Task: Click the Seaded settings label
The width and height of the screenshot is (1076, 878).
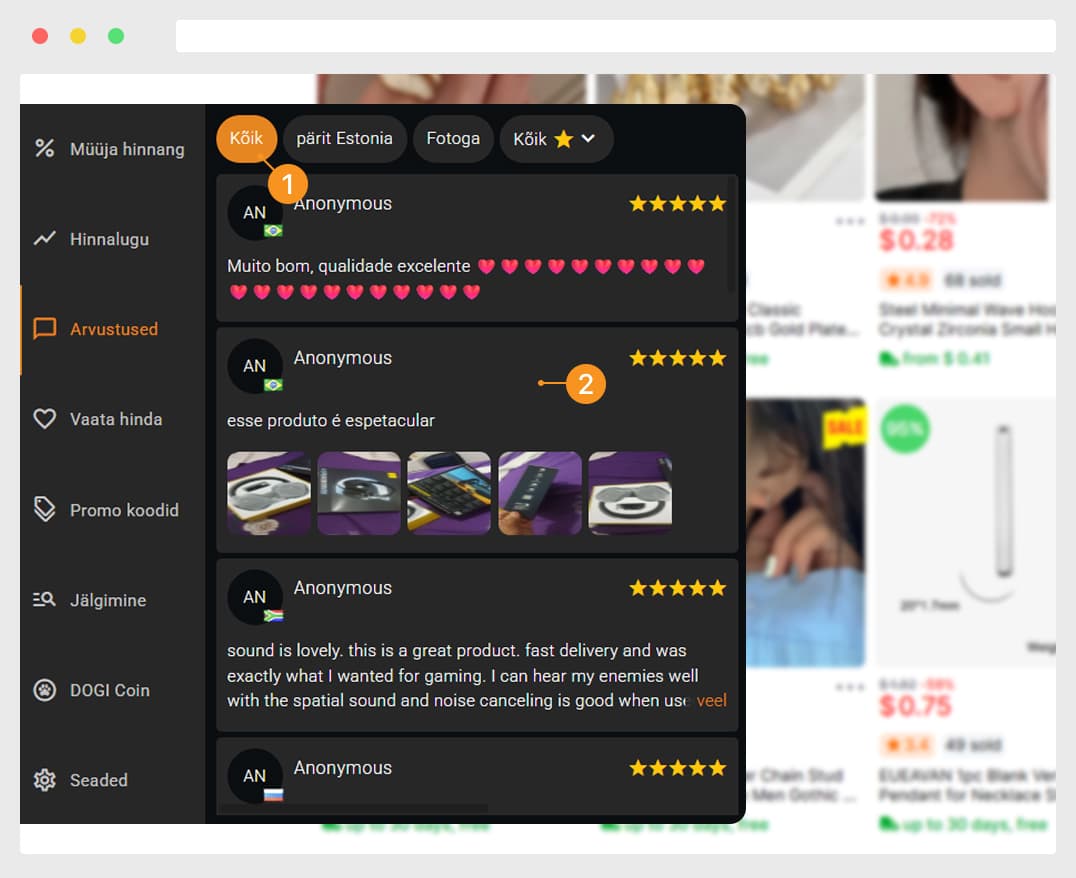Action: 99,781
